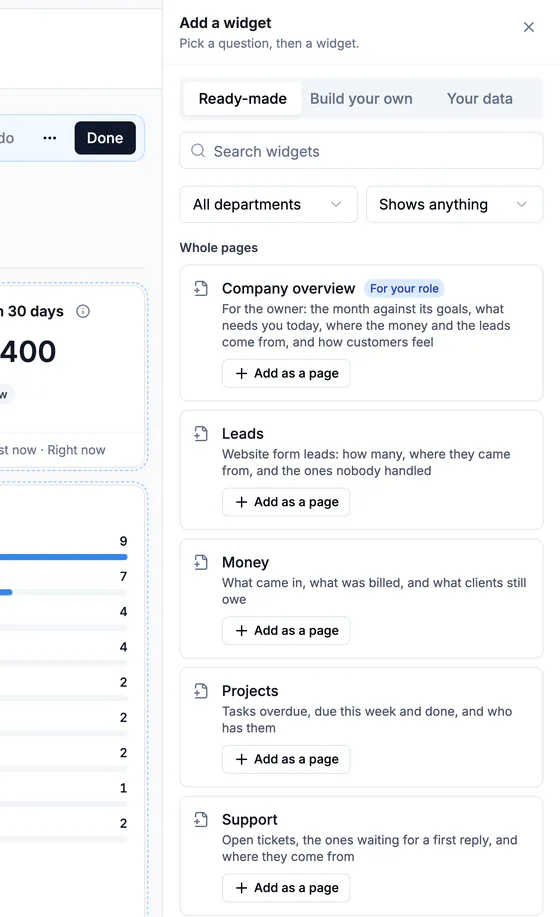
Task: Click the page icon next to Support
Action: [201, 819]
